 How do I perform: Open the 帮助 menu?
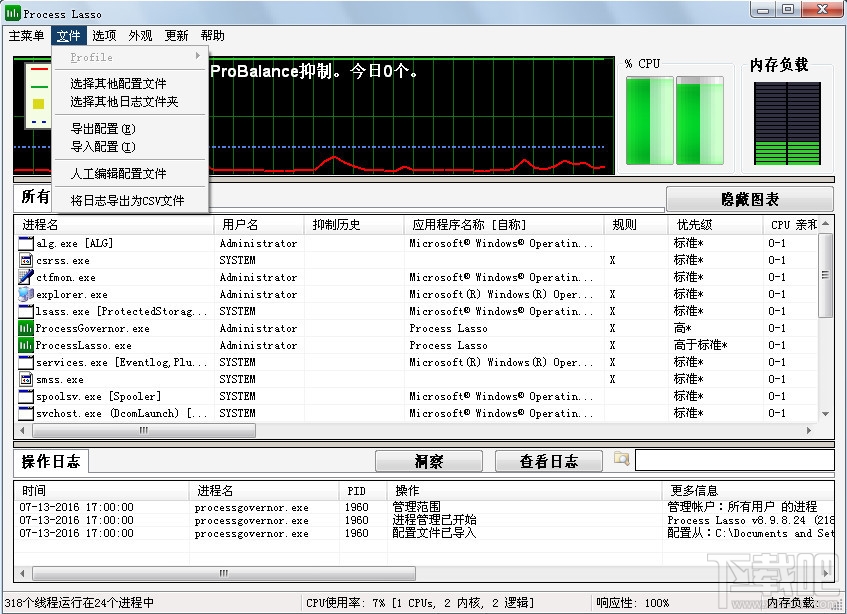212,35
